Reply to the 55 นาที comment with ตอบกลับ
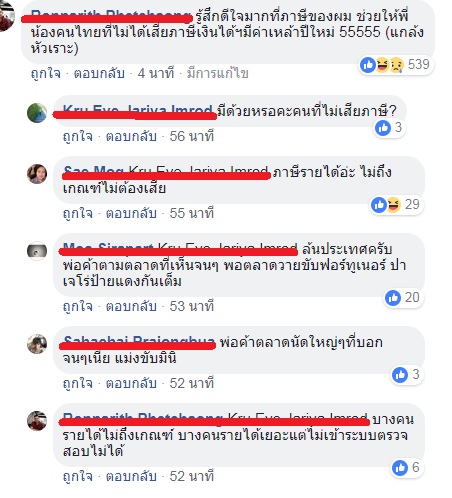This screenshot has width=452, height=498. [x=131, y=213]
